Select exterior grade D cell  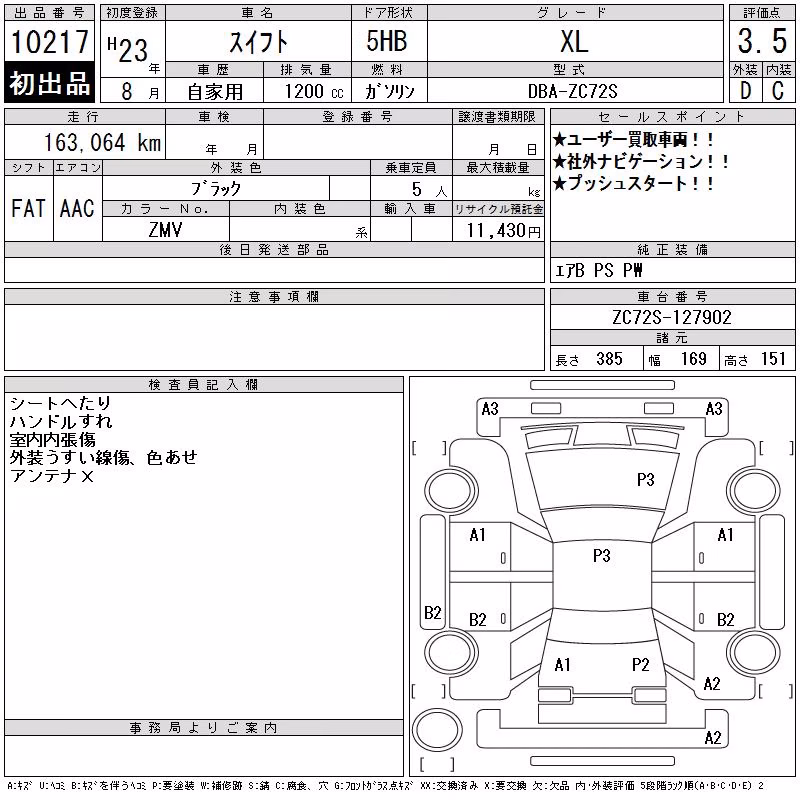click(745, 91)
